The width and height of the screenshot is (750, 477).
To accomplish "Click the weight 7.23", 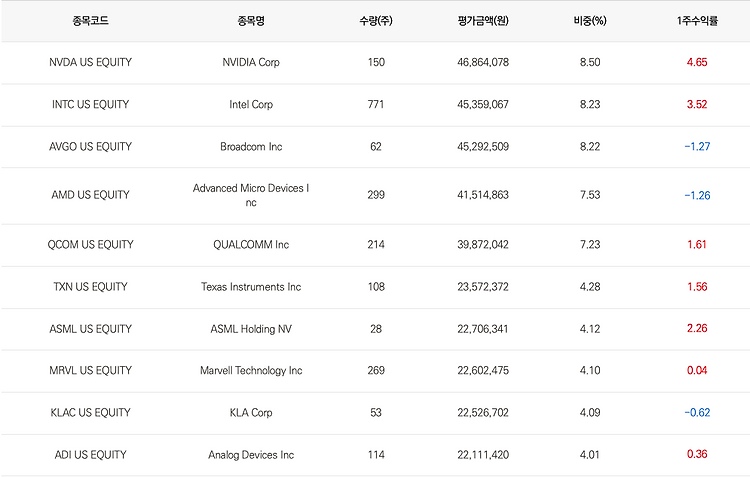I will 590,244.
